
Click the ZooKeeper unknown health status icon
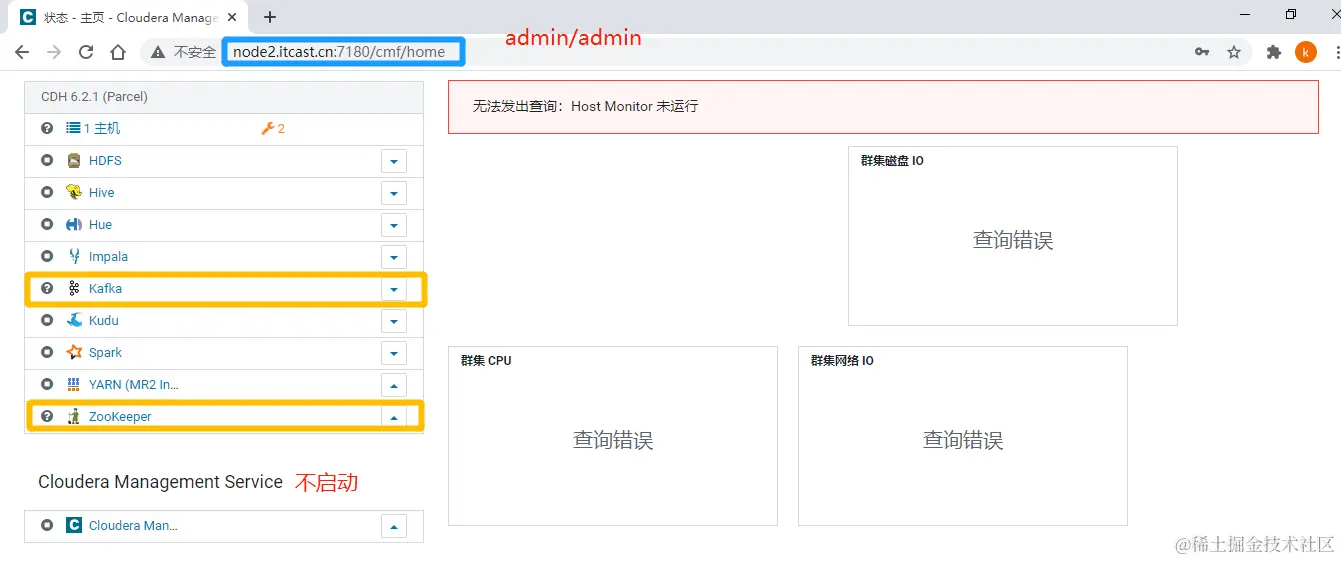47,417
